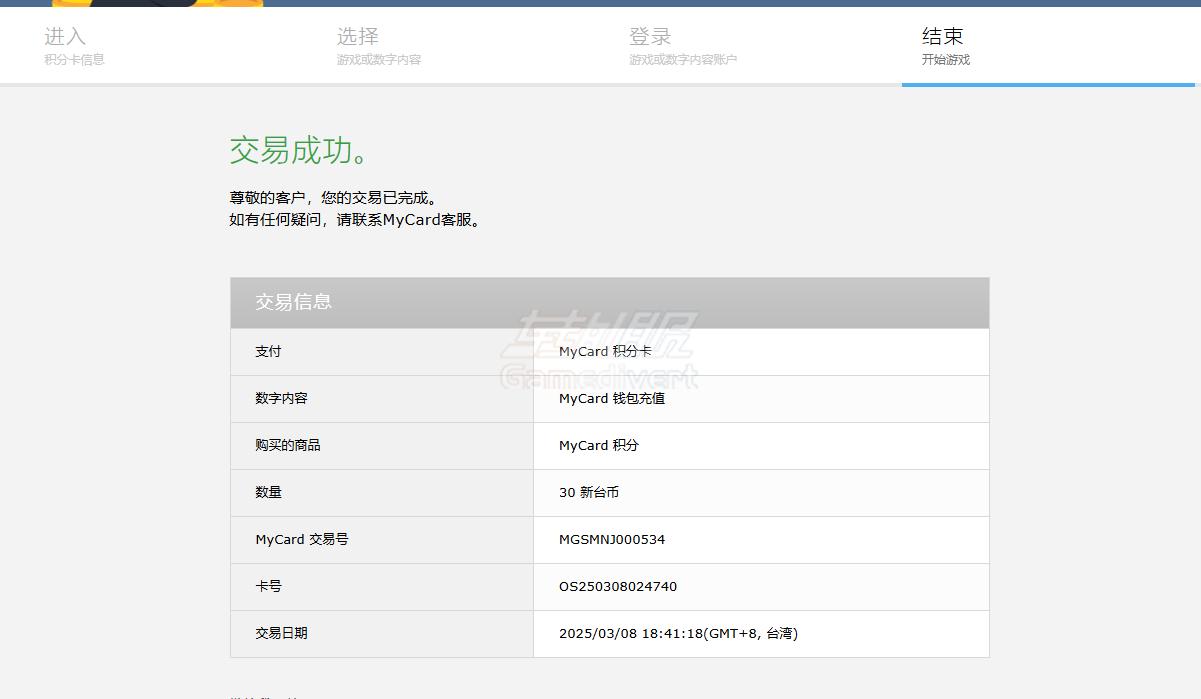
Task: Click the 卡号 row label
Action: point(268,587)
